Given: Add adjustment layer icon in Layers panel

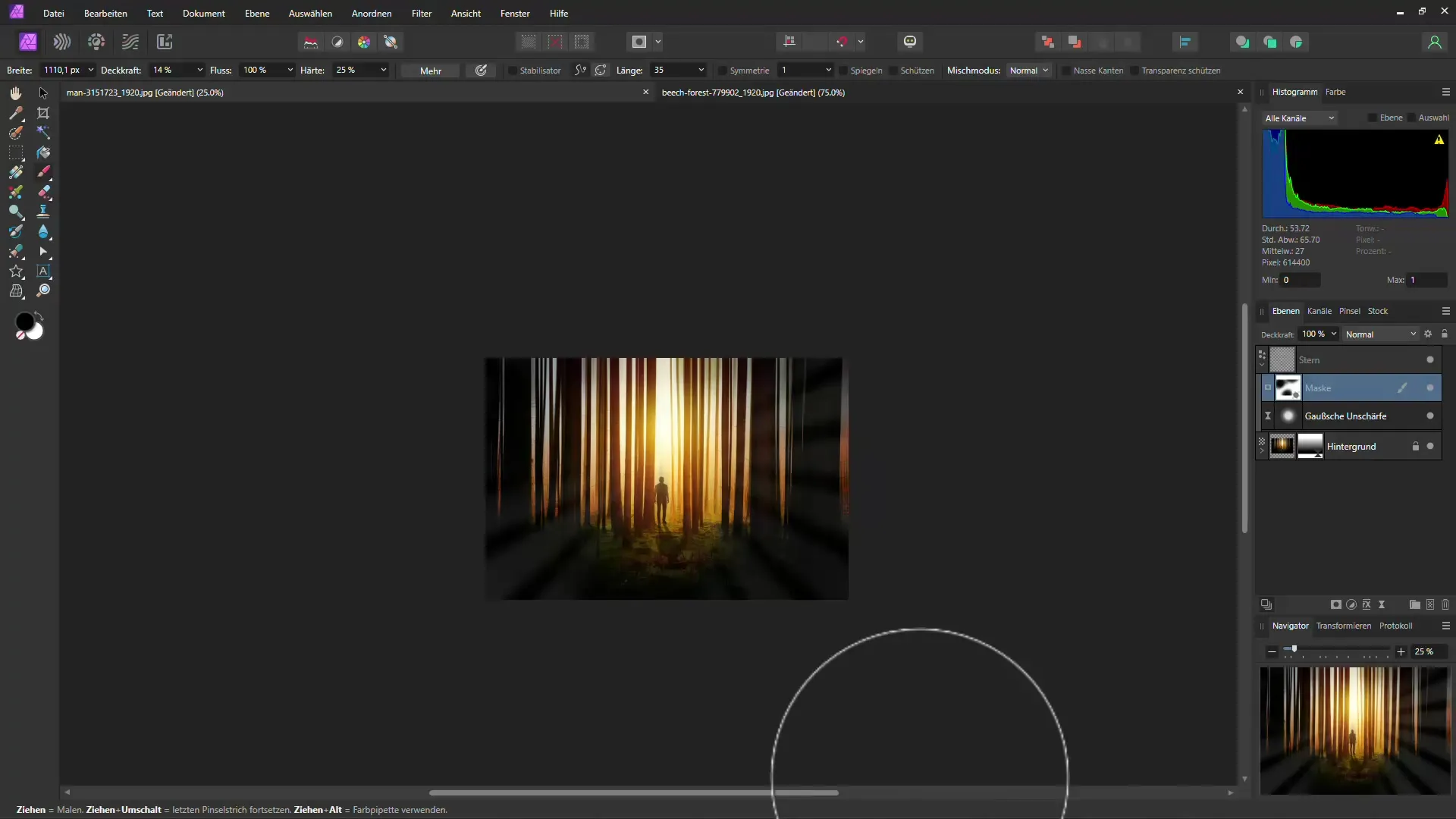Looking at the screenshot, I should tap(1351, 604).
